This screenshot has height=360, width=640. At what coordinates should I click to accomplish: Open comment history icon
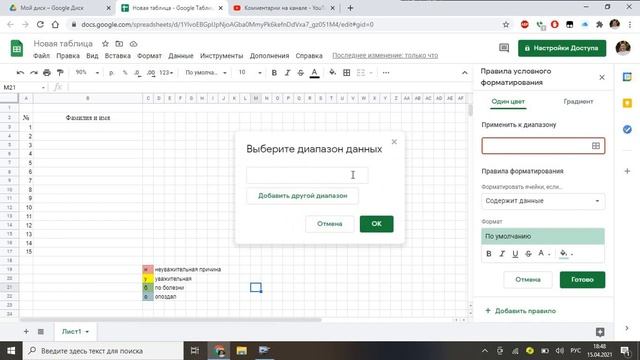504,48
